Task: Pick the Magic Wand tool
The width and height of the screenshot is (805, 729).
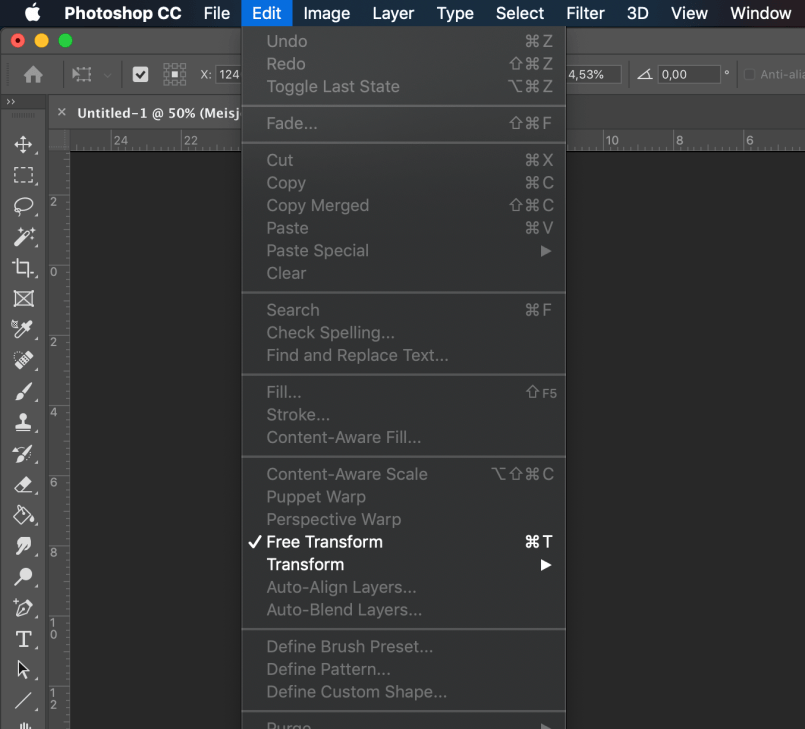Action: click(23, 237)
